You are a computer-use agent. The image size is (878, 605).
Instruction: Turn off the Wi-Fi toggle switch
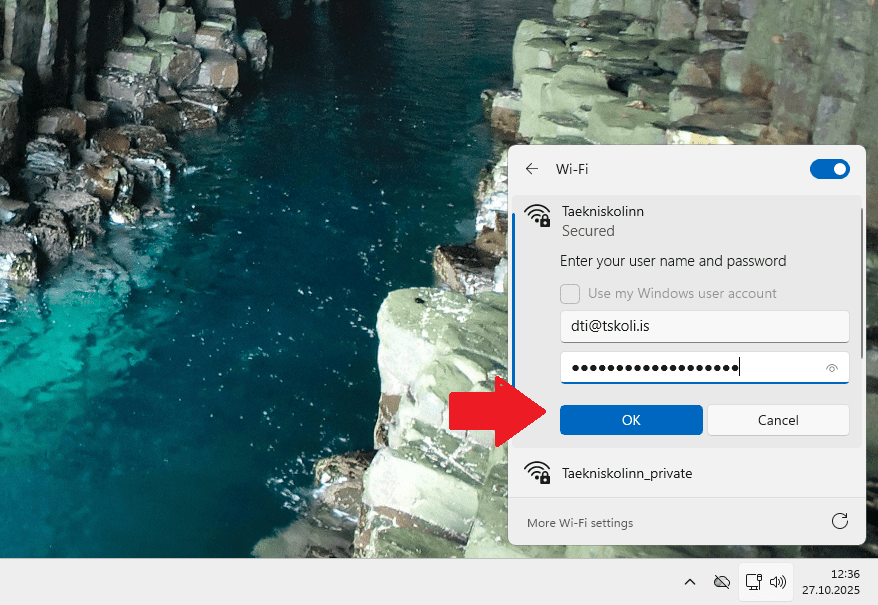829,169
